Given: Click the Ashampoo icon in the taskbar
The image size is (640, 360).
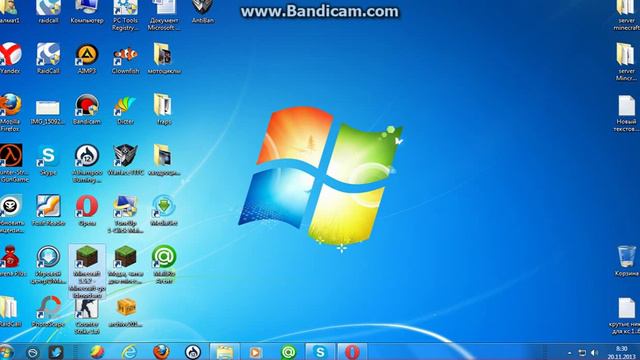Looking at the screenshot, I should tap(193, 352).
